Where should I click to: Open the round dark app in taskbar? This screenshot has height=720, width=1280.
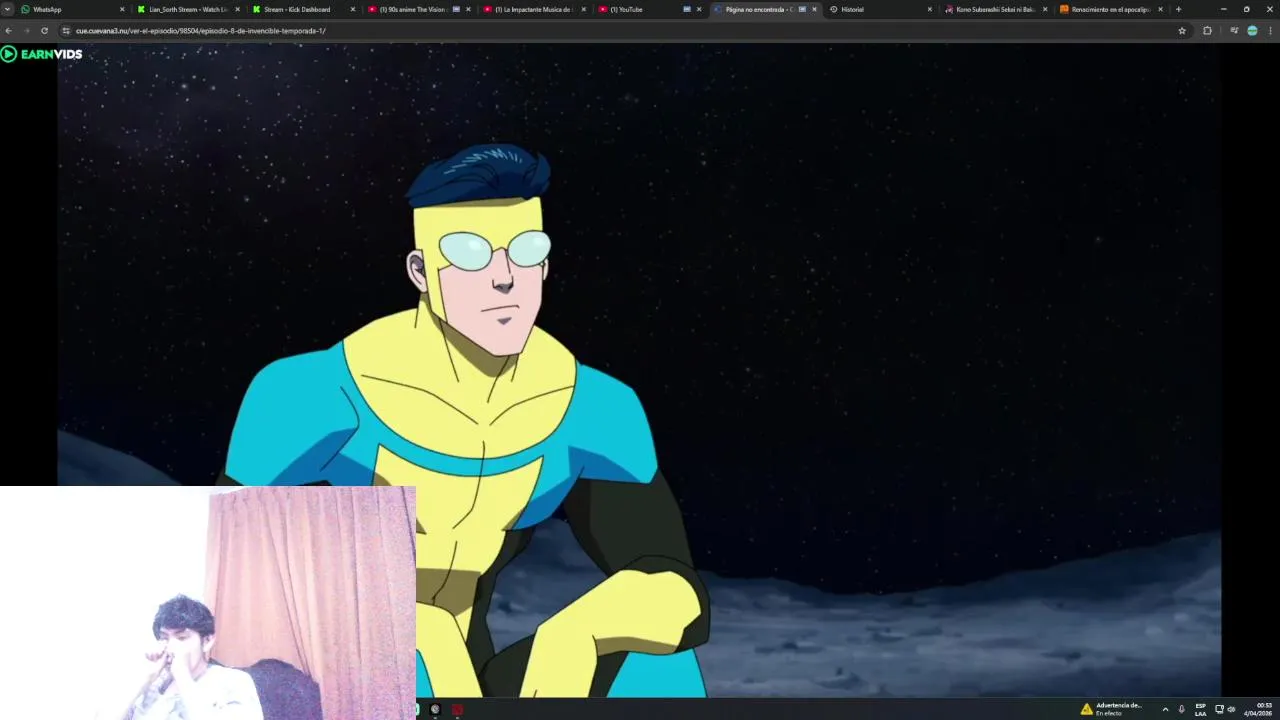435,710
